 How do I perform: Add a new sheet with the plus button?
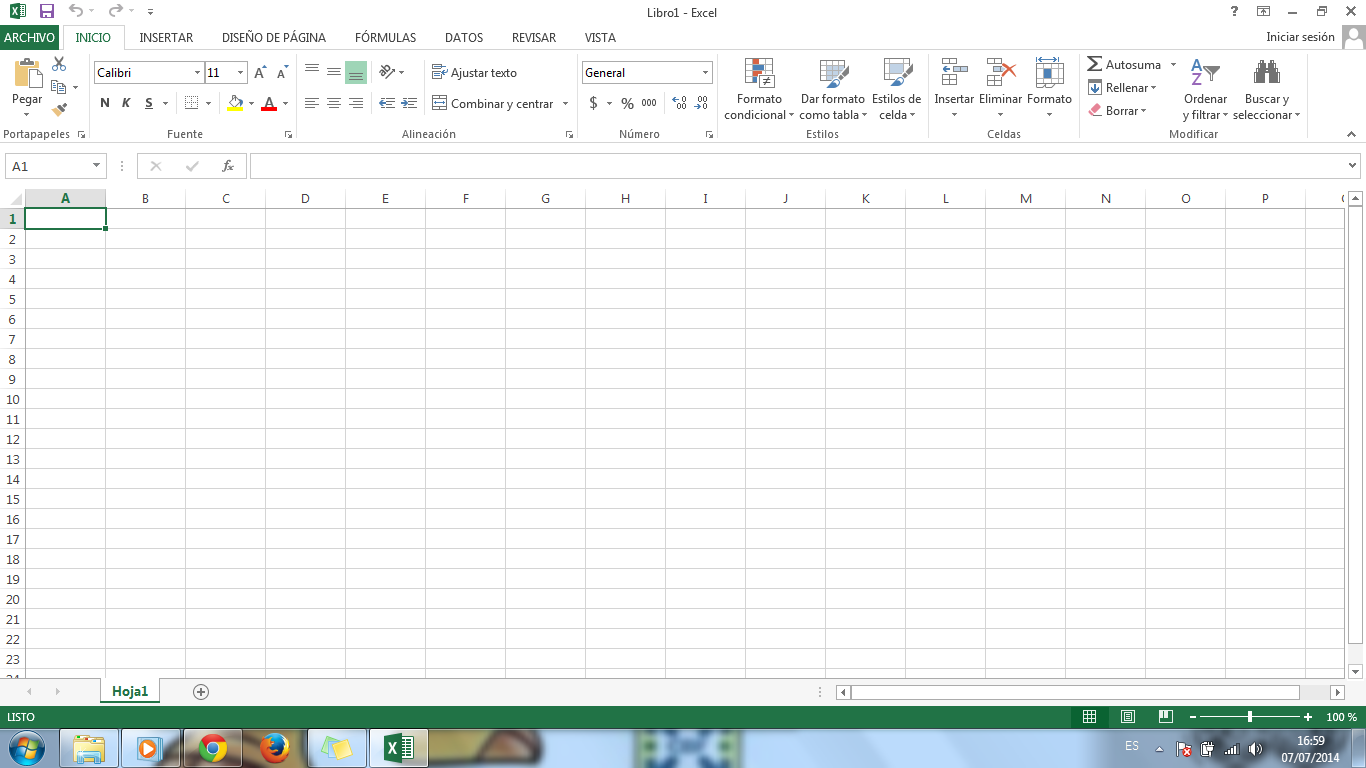(200, 691)
